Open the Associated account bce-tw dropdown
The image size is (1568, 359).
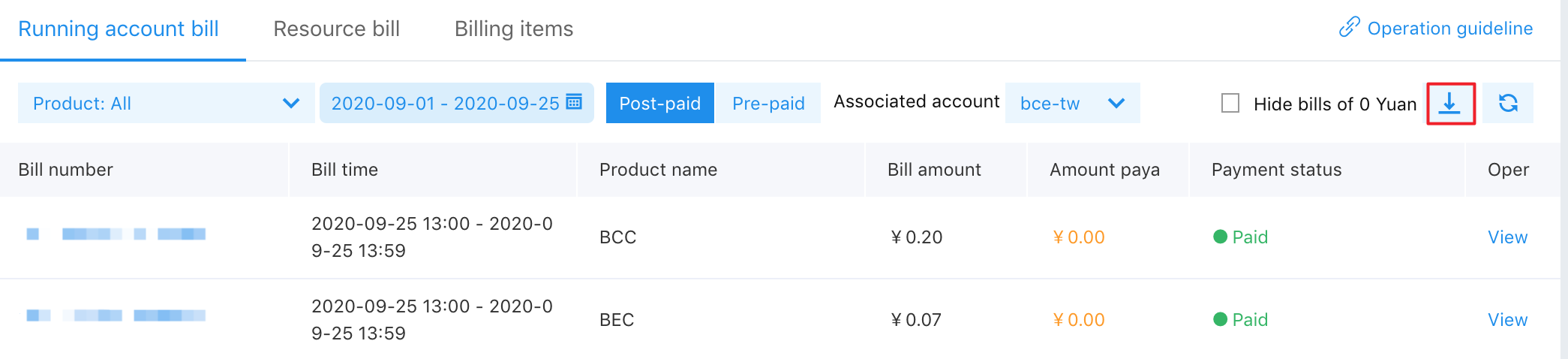click(x=1072, y=103)
